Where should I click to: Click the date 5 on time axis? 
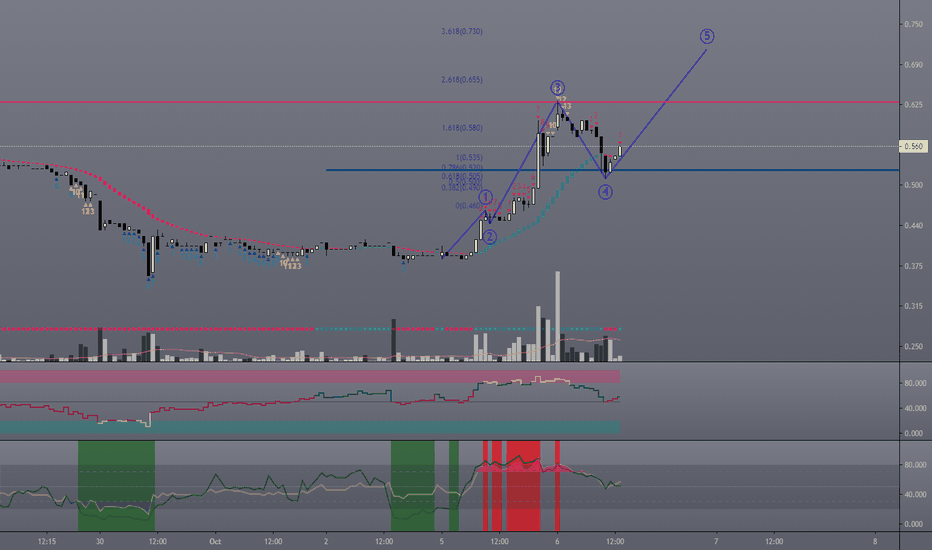click(x=442, y=541)
